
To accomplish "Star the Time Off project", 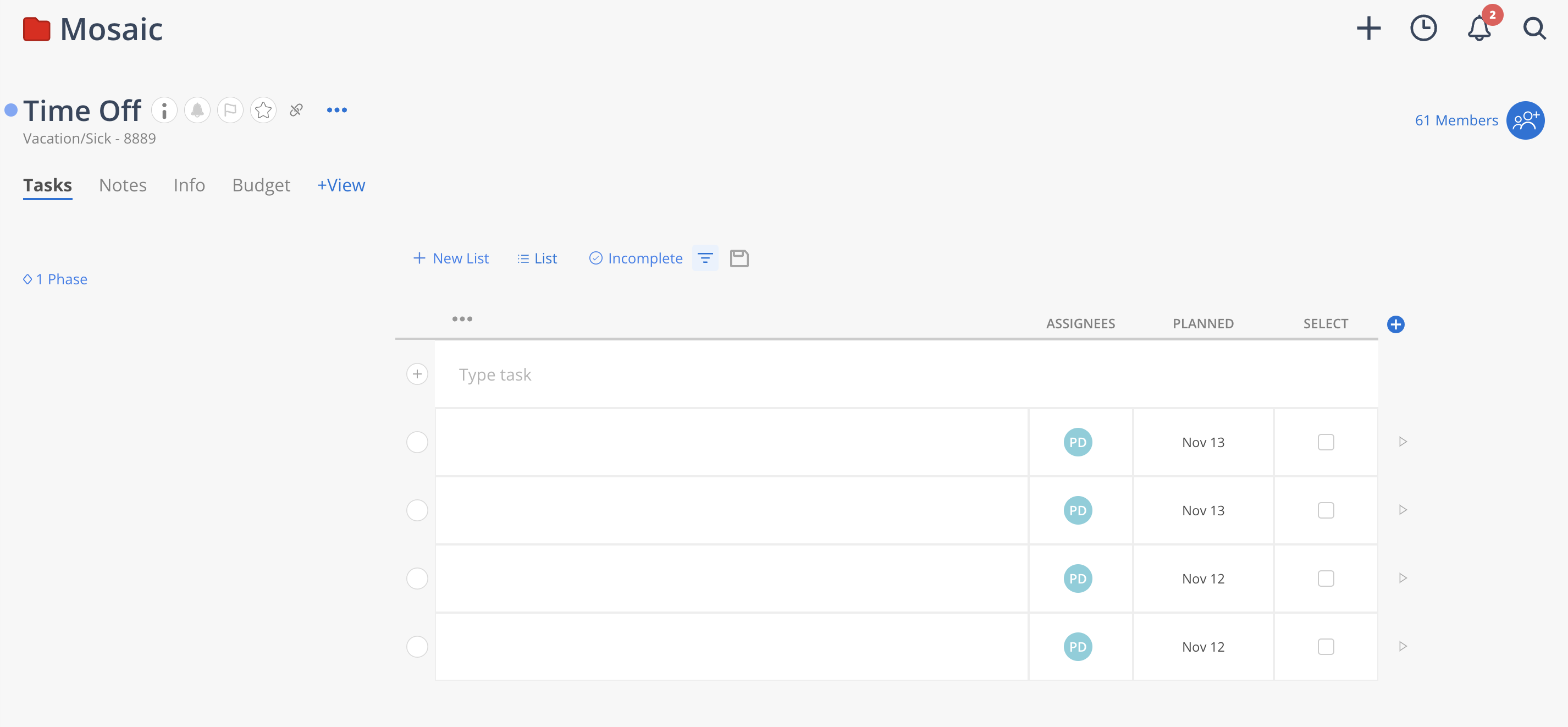I will (263, 110).
